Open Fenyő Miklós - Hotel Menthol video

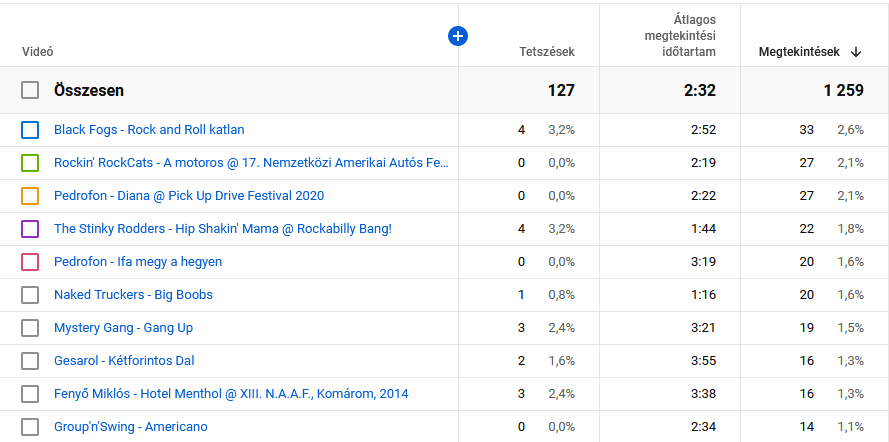[231, 394]
